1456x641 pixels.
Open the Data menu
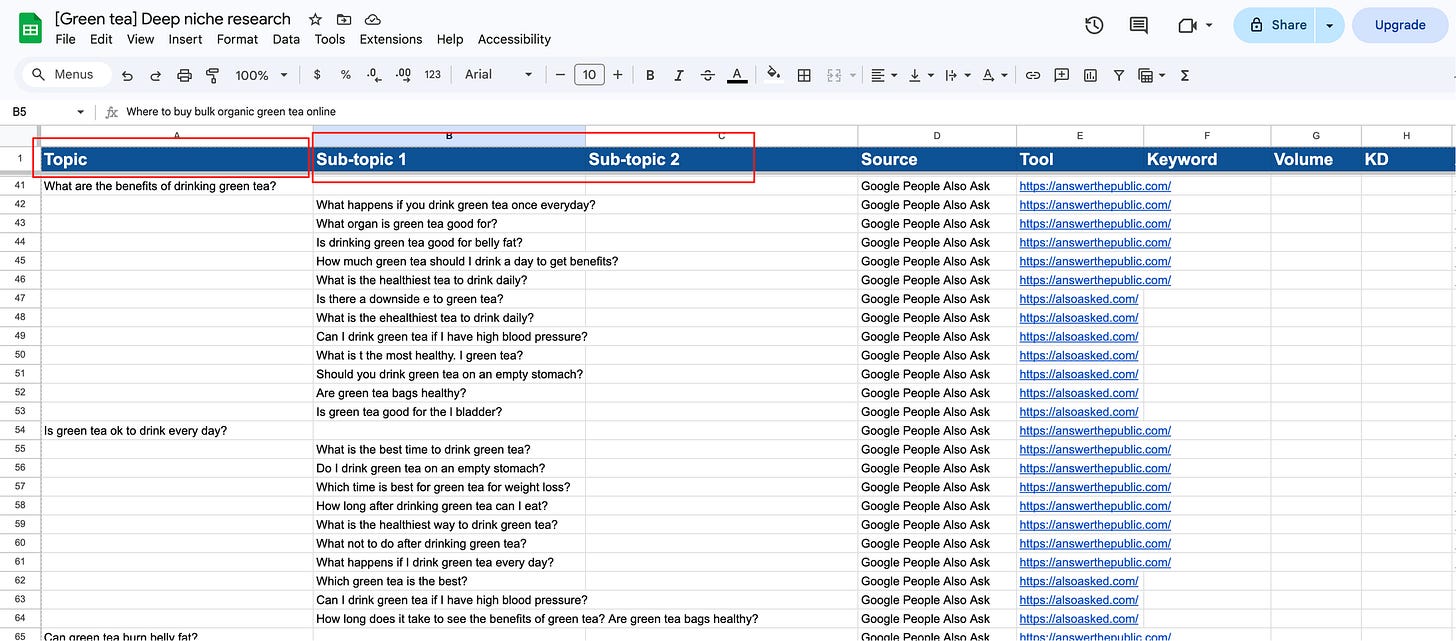point(287,39)
